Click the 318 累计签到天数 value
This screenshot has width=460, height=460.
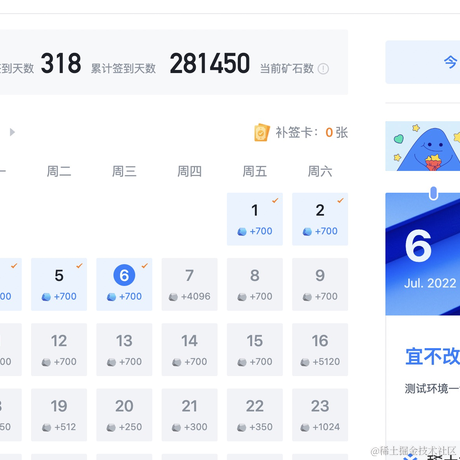[x=61, y=63]
